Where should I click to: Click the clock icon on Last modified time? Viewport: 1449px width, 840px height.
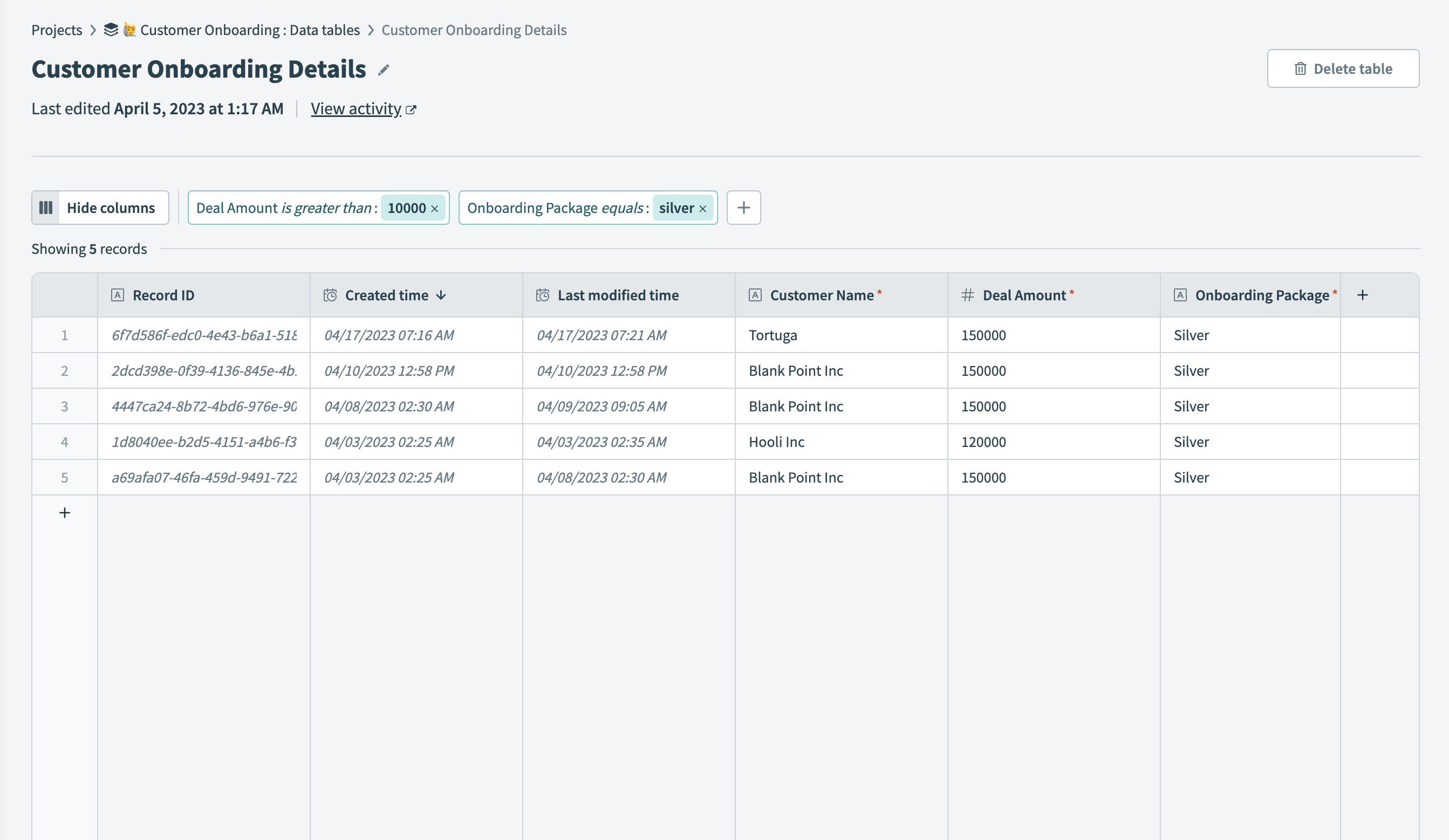(543, 295)
